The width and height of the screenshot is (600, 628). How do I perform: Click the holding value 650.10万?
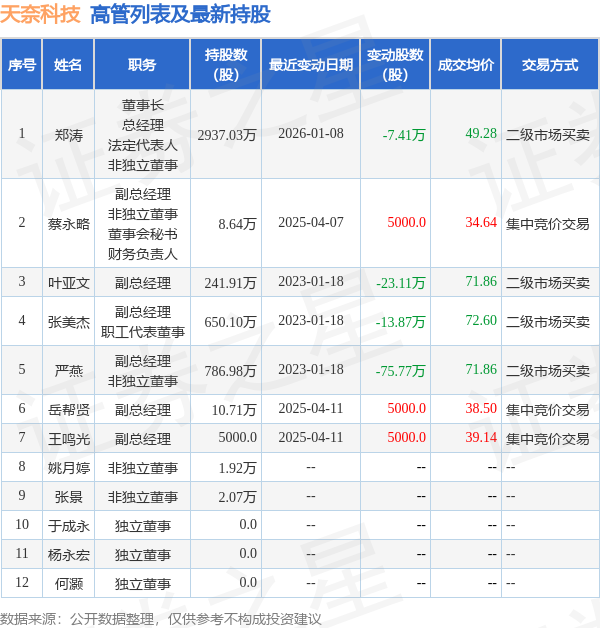(230, 322)
